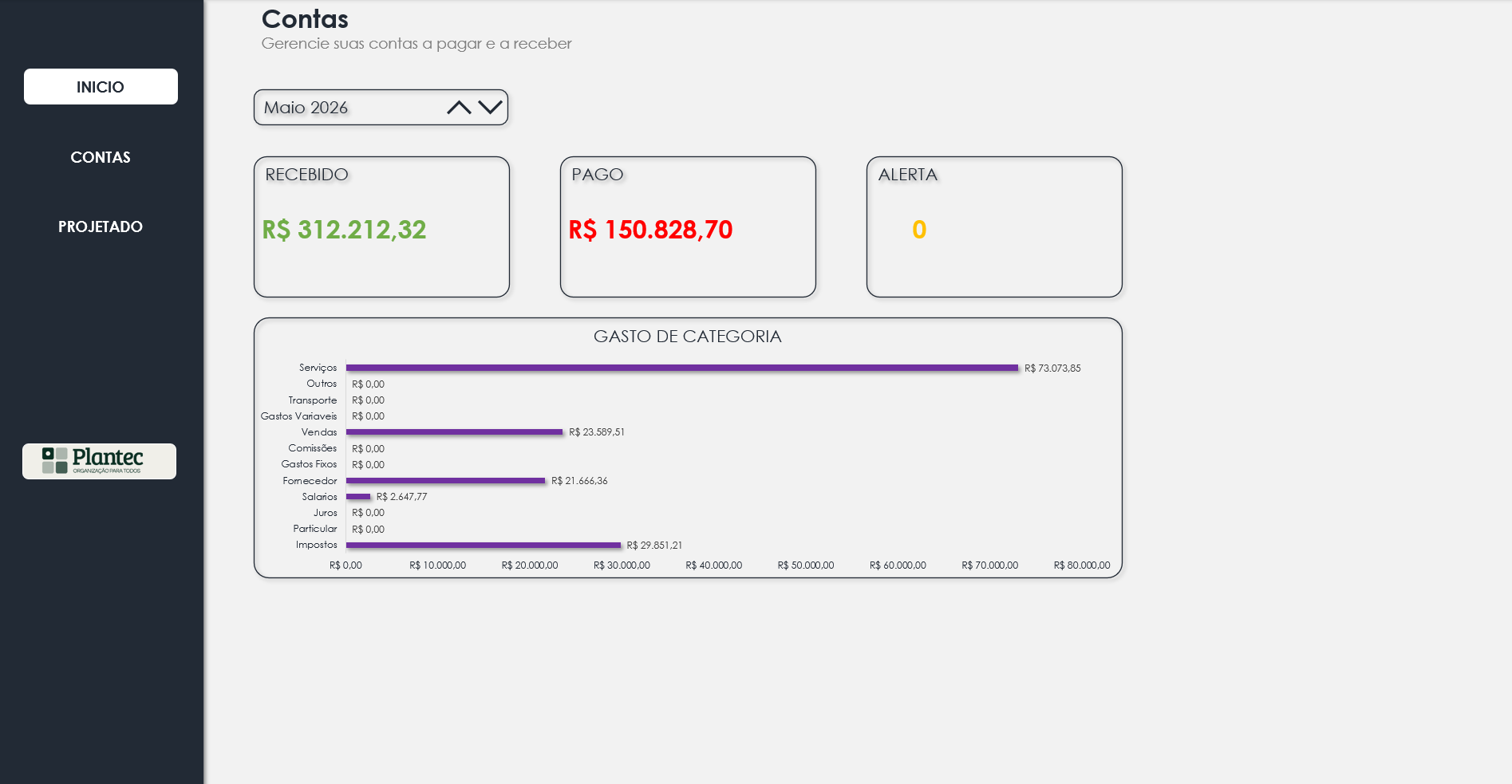Click the small Salarios bar
Screen dimensions: 1512x784
(x=358, y=497)
